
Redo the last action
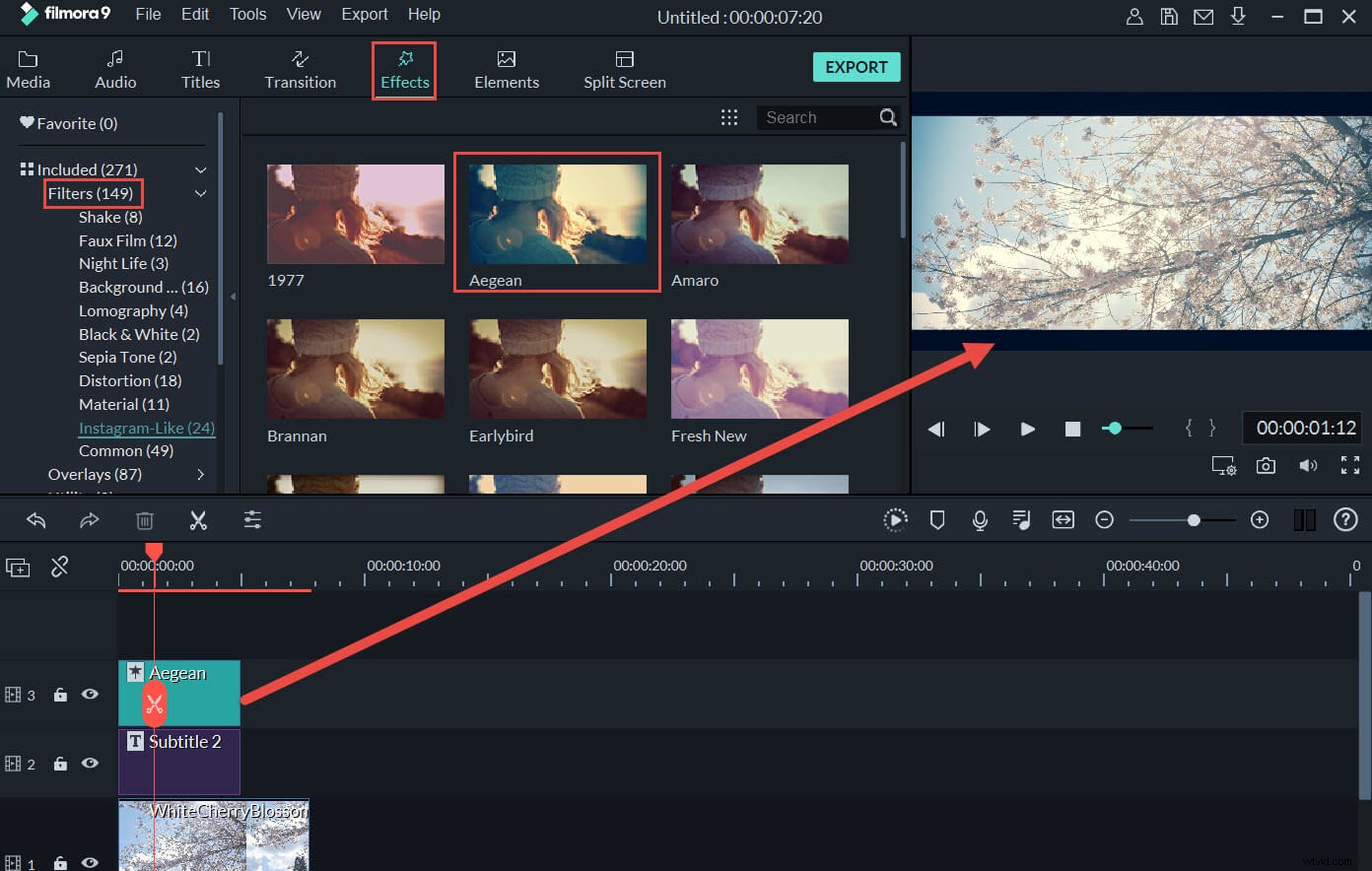point(90,520)
